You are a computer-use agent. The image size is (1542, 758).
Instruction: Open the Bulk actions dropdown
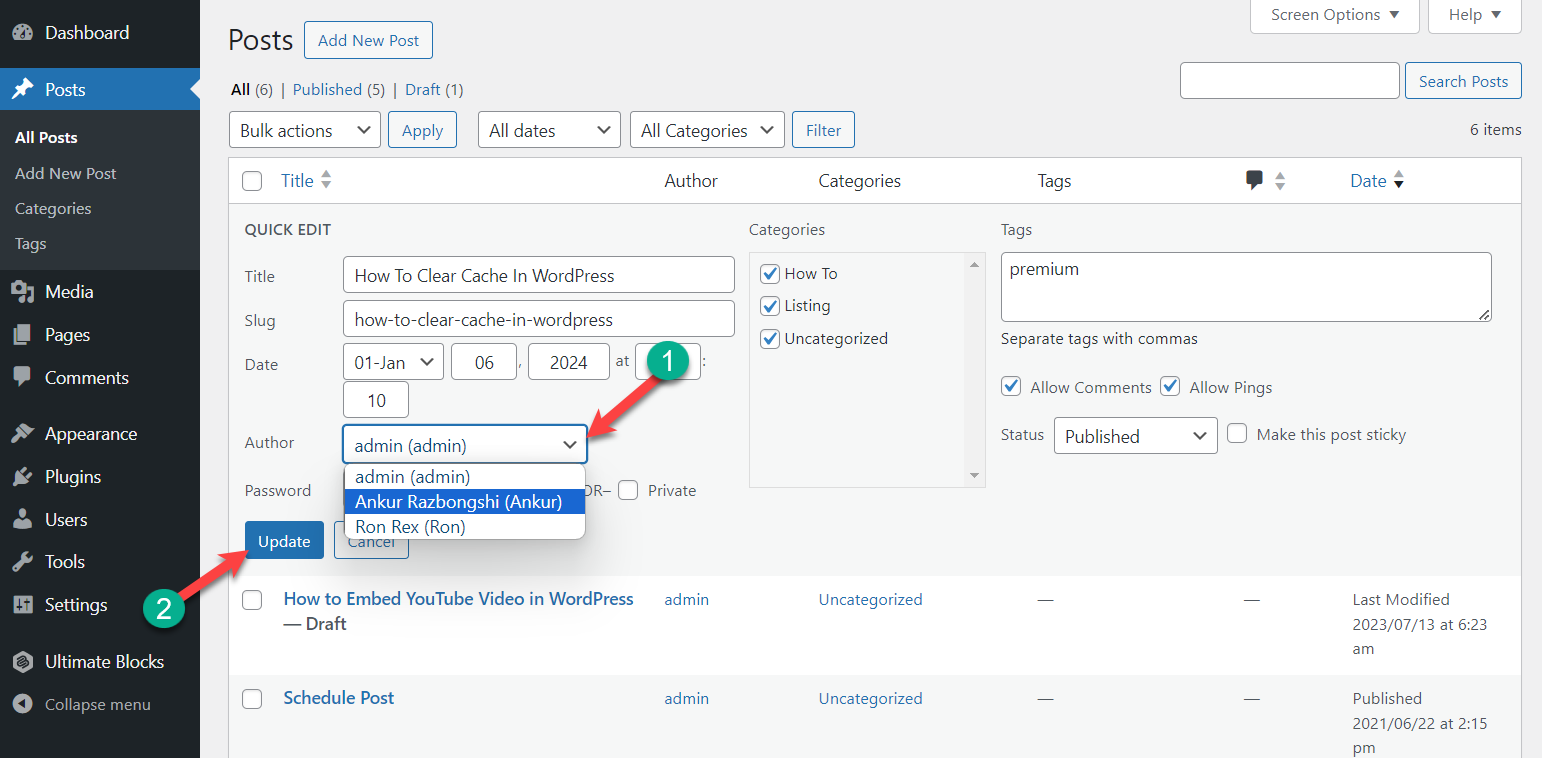[x=305, y=130]
